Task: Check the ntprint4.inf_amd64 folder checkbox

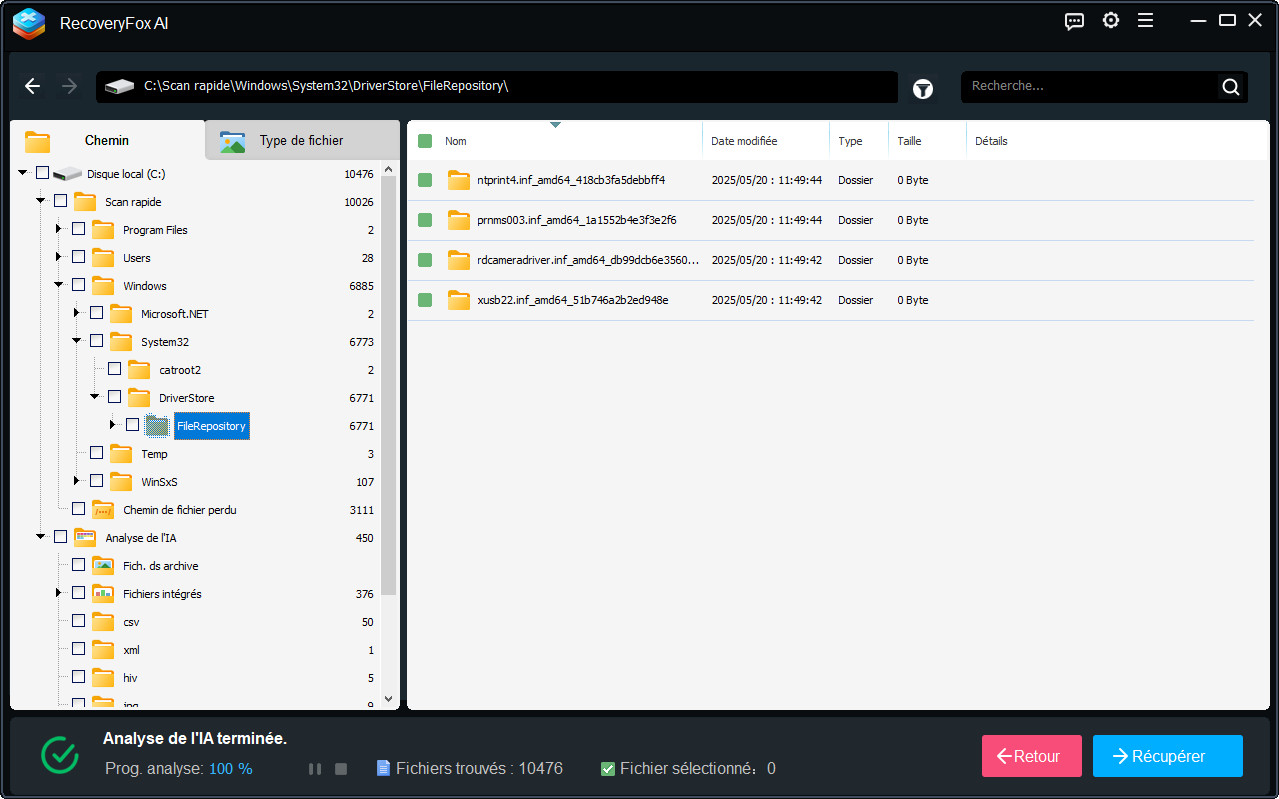Action: click(425, 180)
